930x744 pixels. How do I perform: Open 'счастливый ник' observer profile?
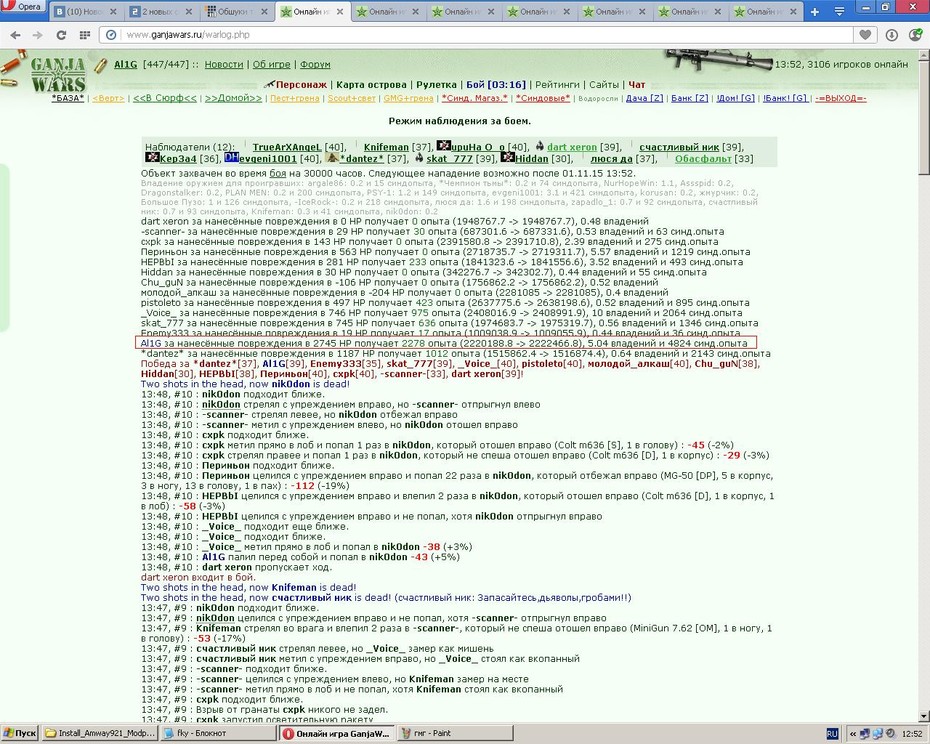(x=679, y=147)
